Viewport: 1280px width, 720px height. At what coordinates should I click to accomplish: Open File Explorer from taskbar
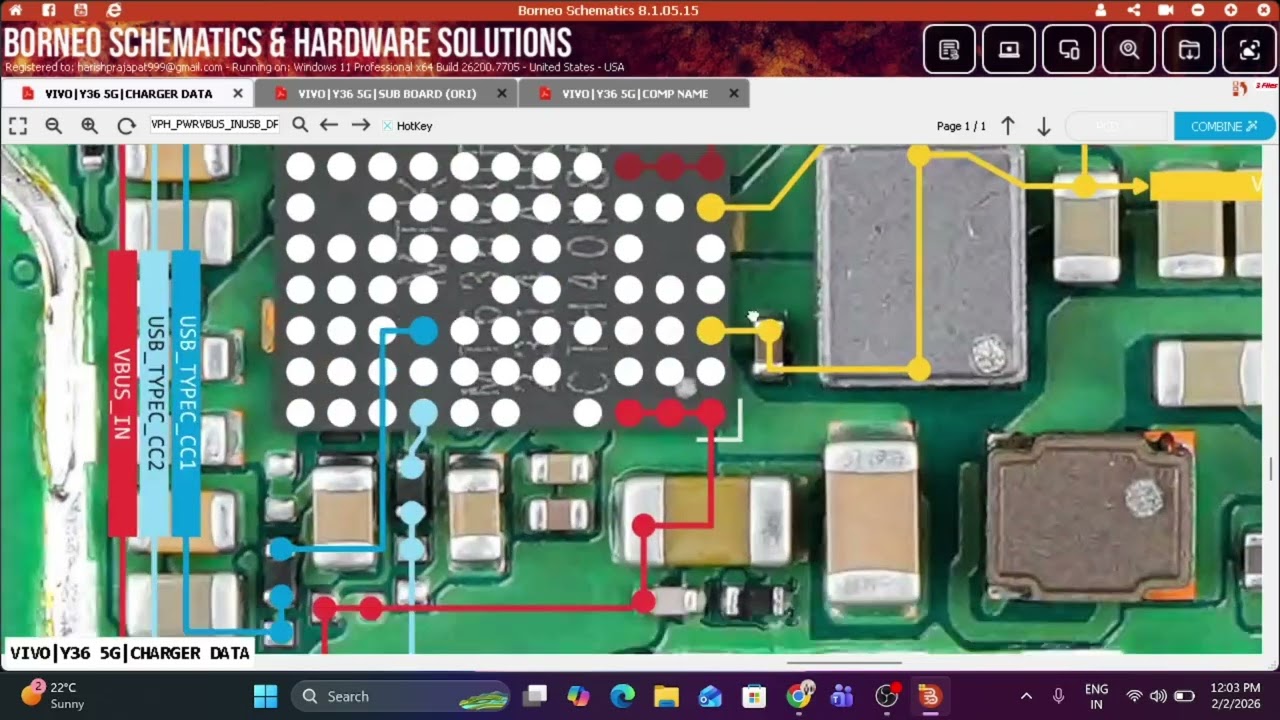(666, 696)
